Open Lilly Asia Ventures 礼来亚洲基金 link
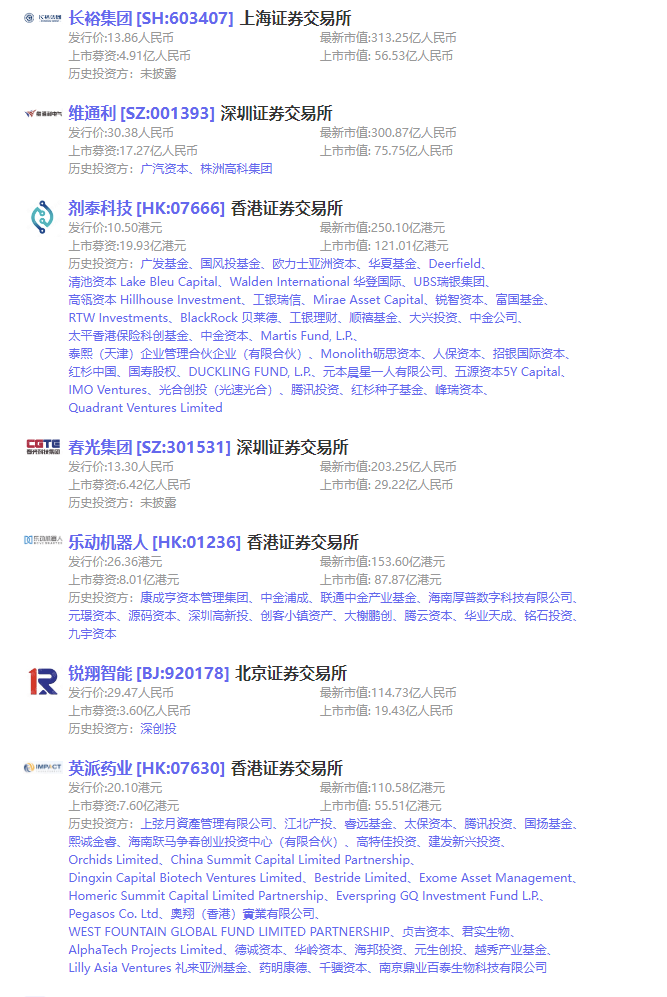Screen dimensions: 667x997 click(158, 968)
